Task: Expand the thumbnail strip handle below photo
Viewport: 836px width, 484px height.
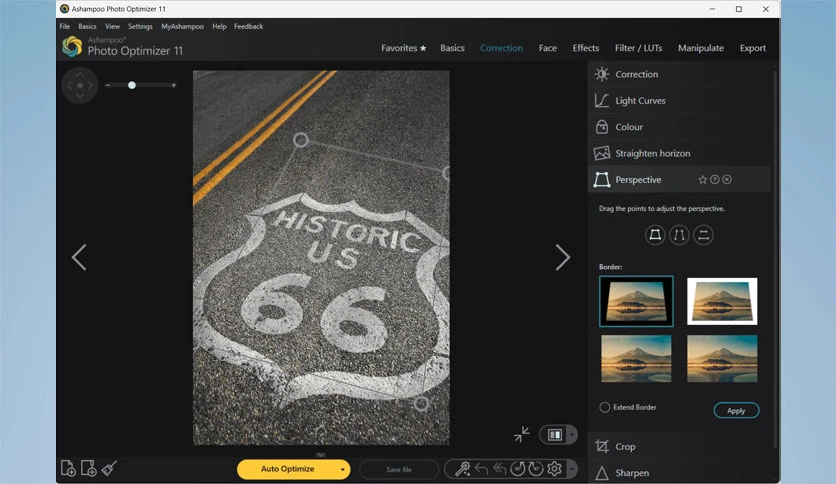Action: pos(320,455)
